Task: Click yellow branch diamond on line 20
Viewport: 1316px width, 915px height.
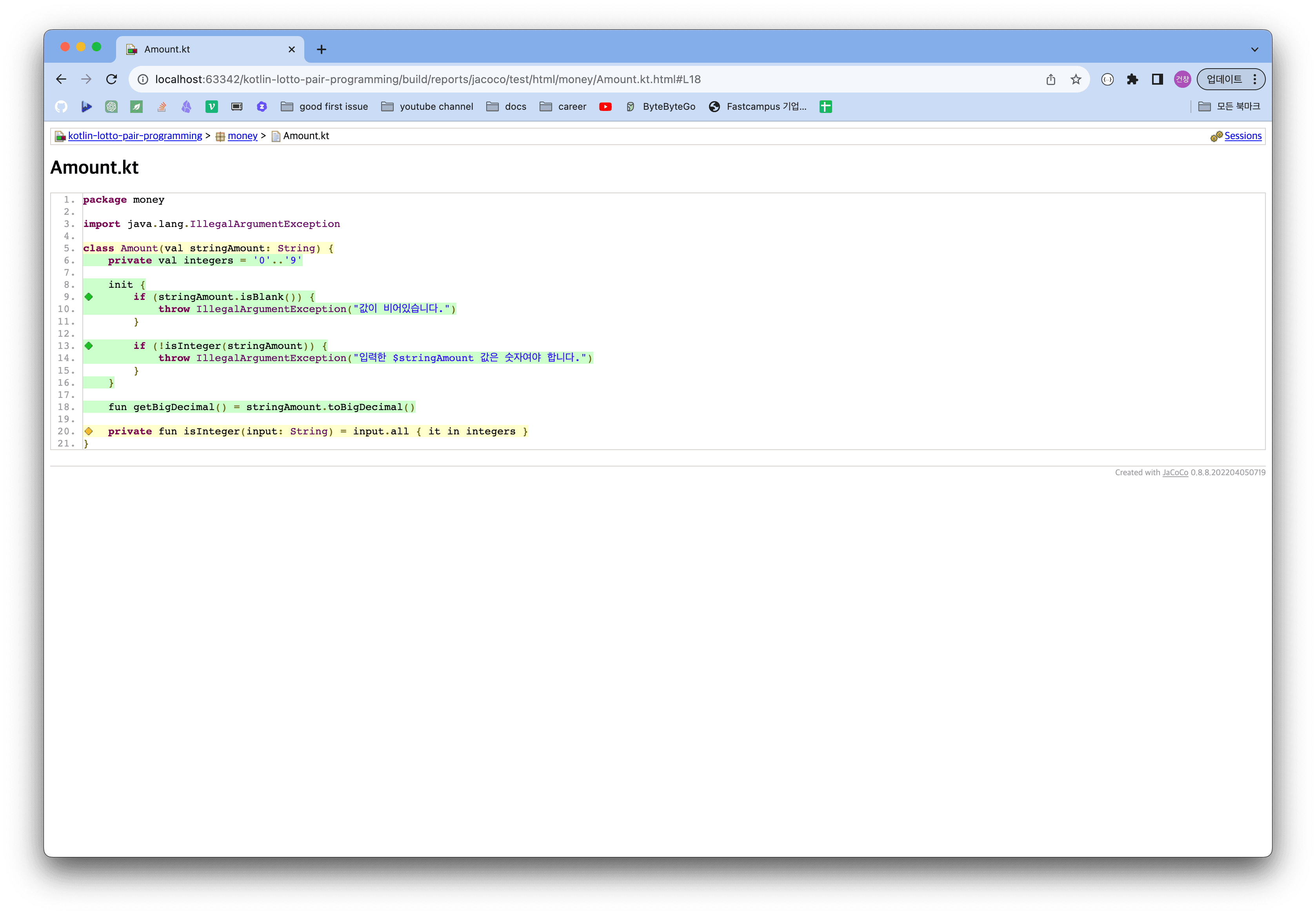Action: coord(89,432)
